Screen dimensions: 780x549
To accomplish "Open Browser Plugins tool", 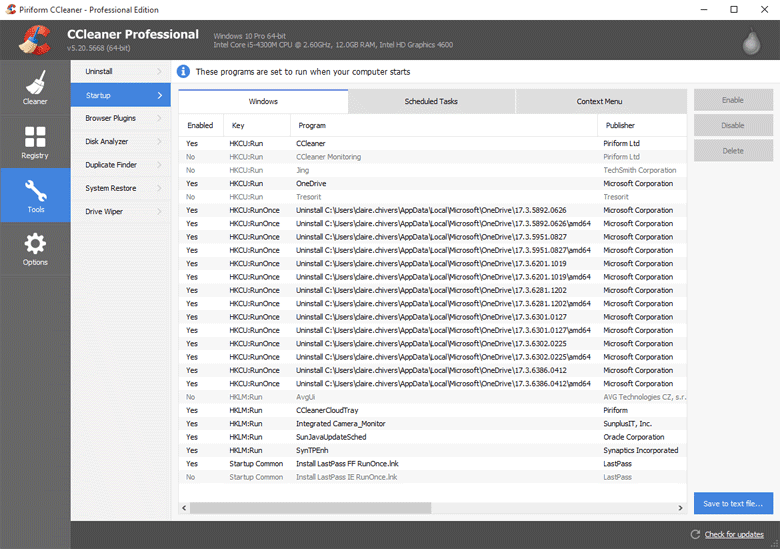I will coord(120,118).
